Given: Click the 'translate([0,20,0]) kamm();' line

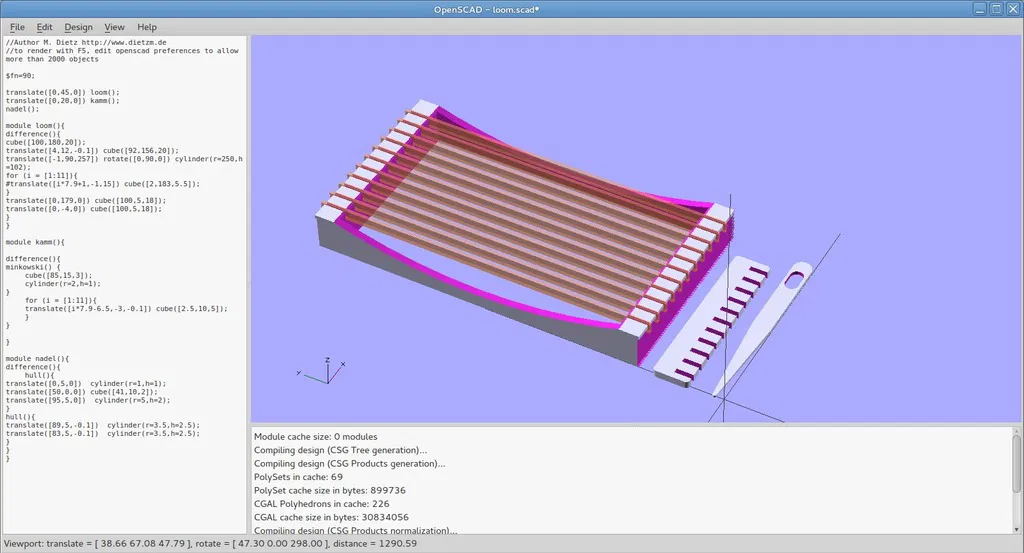Looking at the screenshot, I should (x=63, y=101).
